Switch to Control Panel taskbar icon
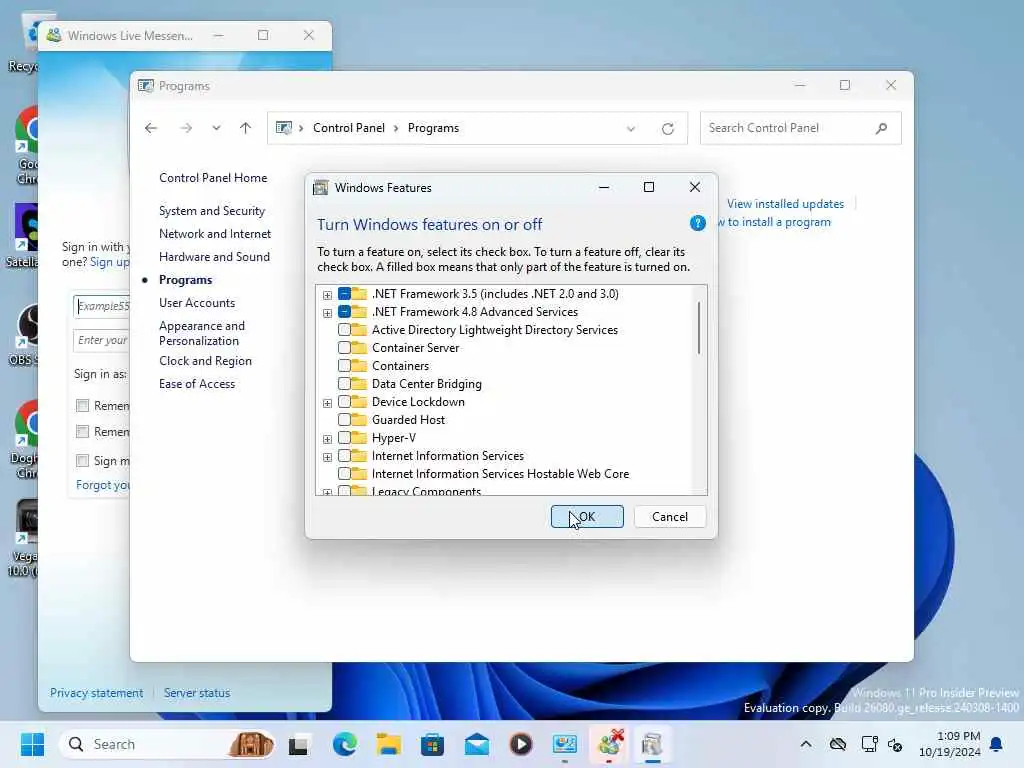The width and height of the screenshot is (1024, 768). point(565,744)
